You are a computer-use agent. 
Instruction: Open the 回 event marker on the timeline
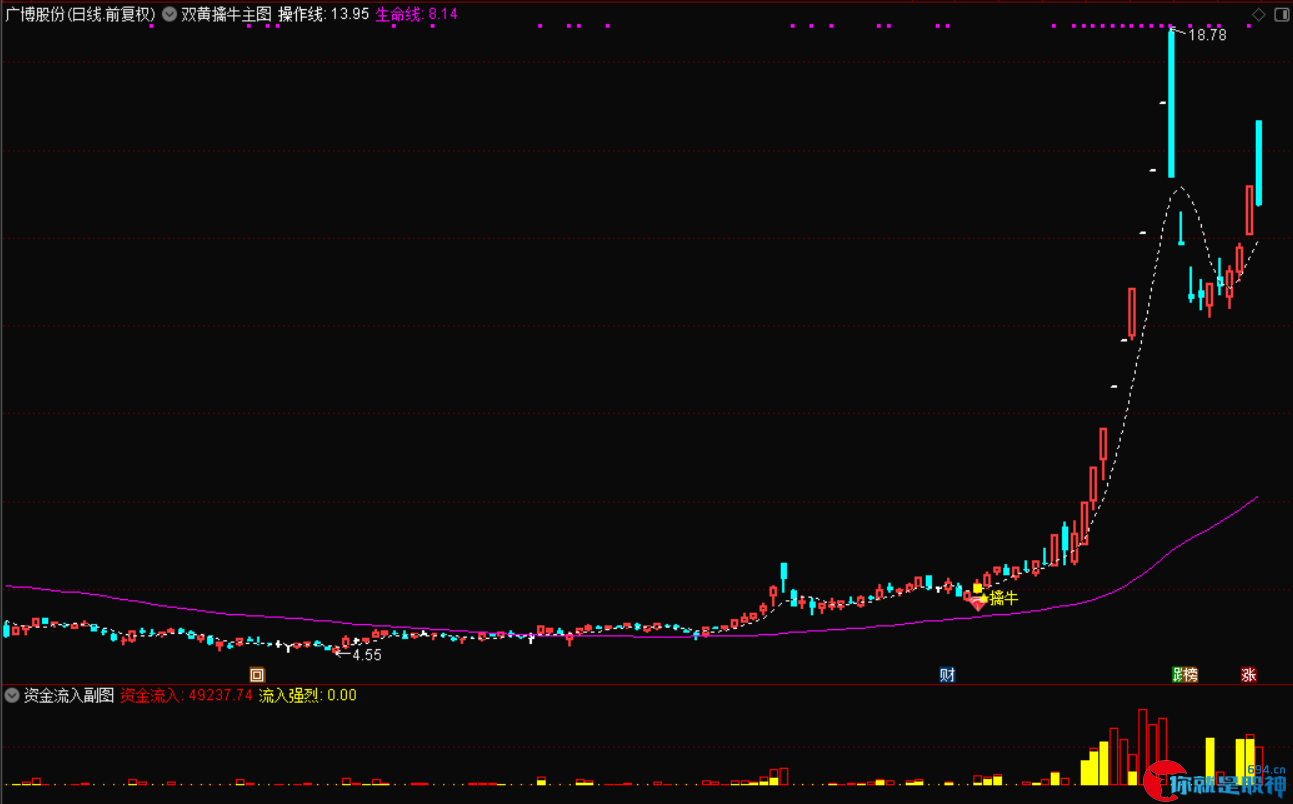(257, 675)
